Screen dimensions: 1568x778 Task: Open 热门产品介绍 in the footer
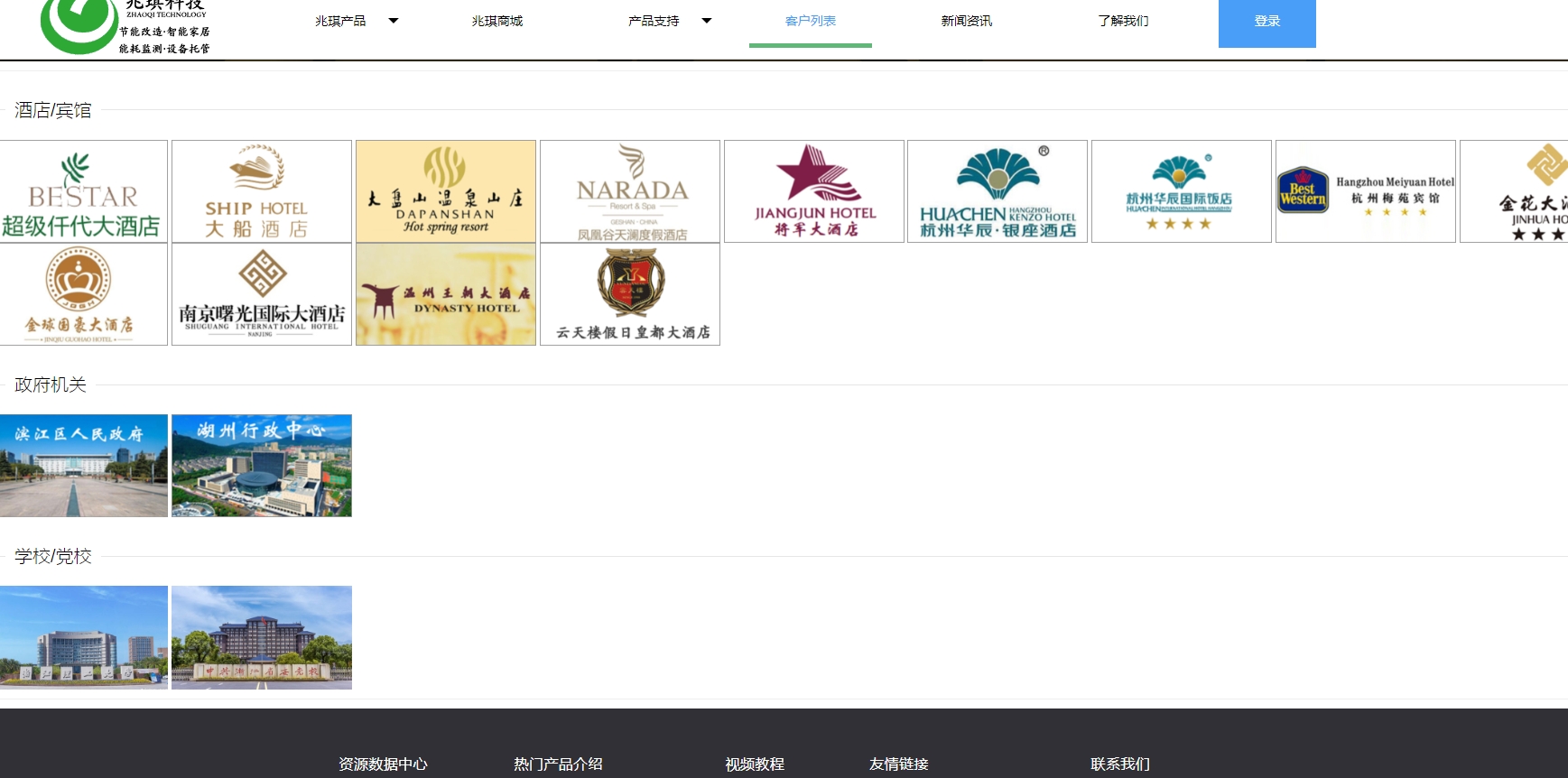[x=558, y=764]
